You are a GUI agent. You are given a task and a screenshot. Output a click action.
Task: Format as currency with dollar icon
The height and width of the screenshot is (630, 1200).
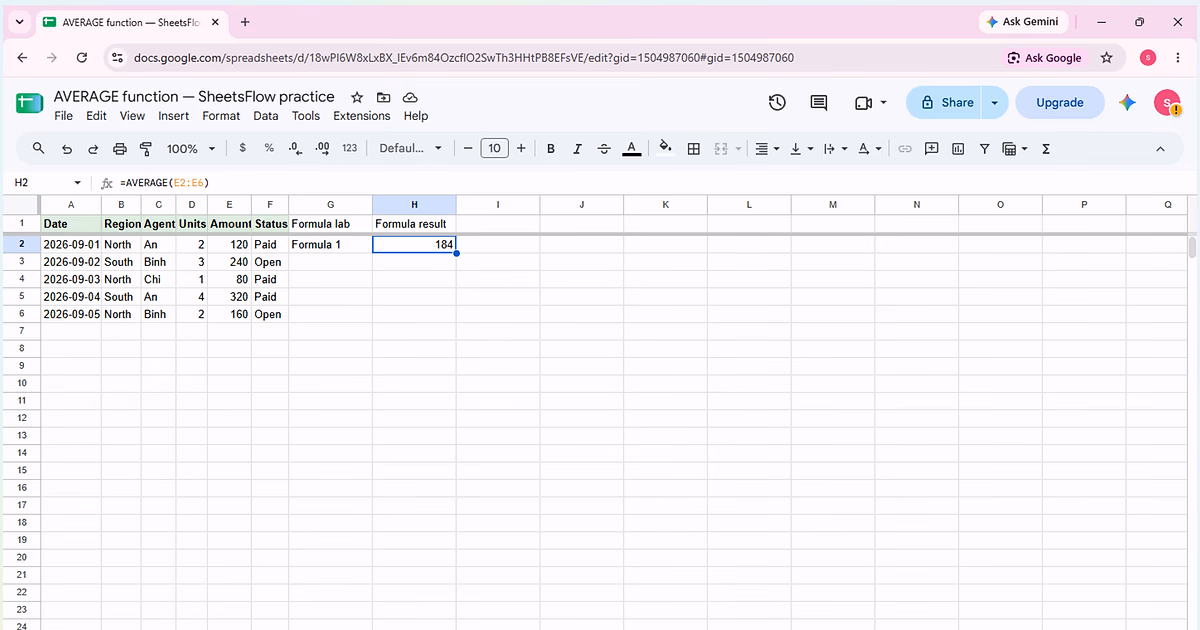[243, 148]
